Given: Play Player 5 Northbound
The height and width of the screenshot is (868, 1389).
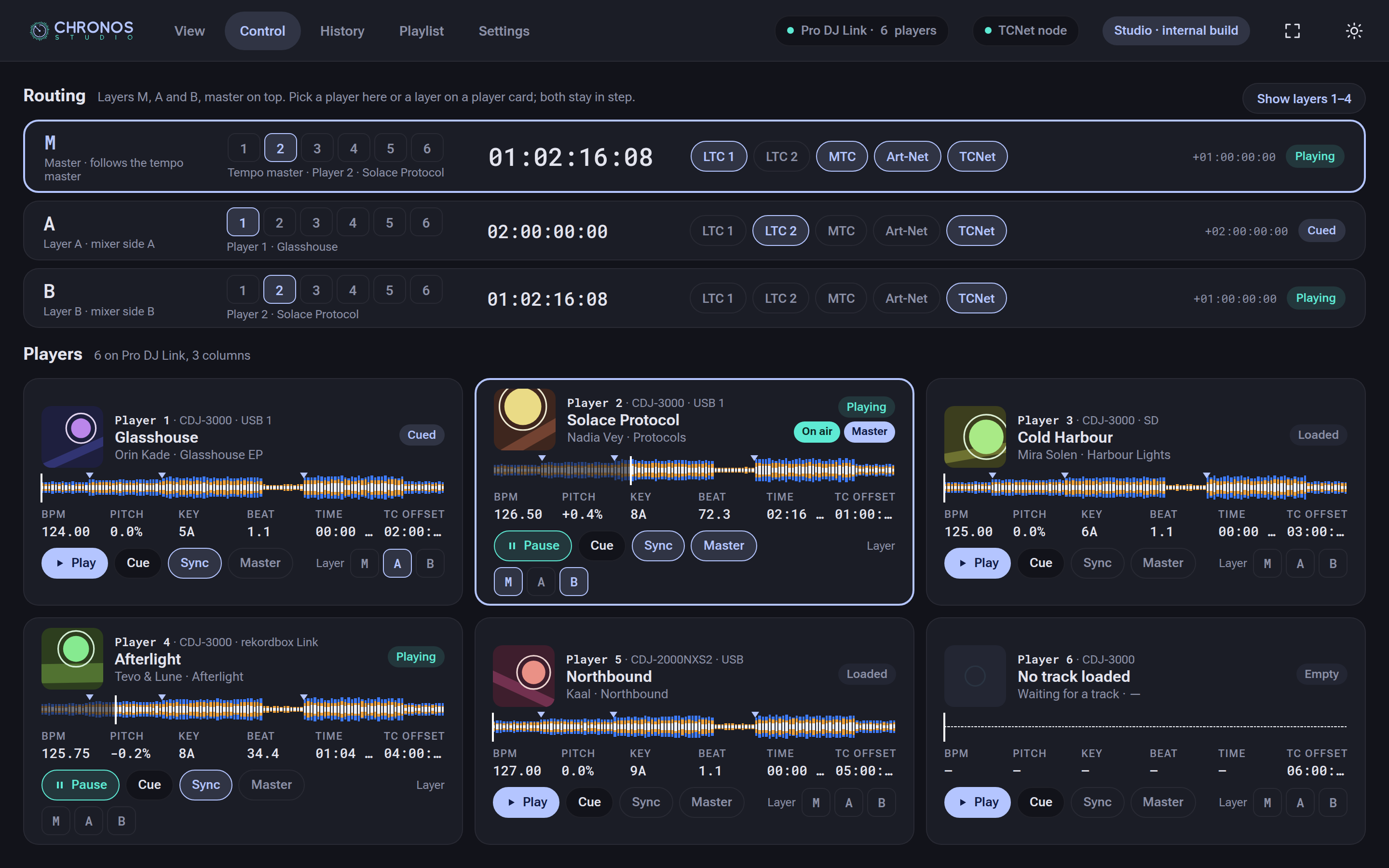Looking at the screenshot, I should [526, 802].
